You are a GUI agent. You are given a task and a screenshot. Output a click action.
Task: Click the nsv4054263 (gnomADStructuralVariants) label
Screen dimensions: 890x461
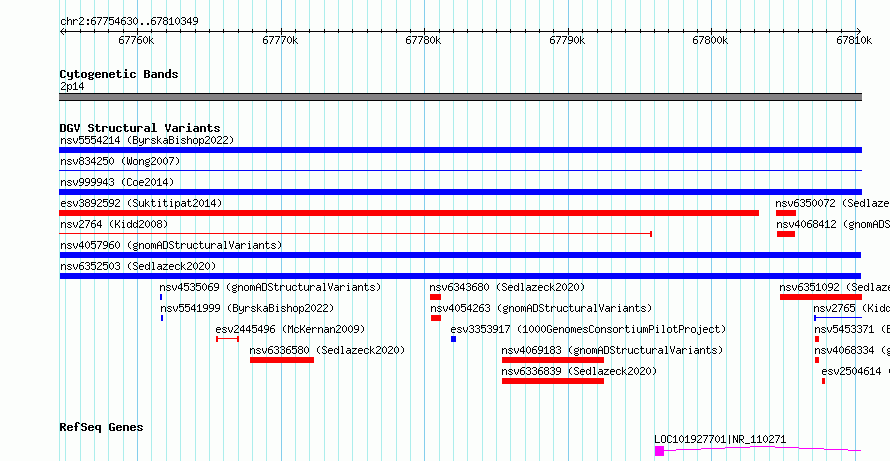pos(541,308)
